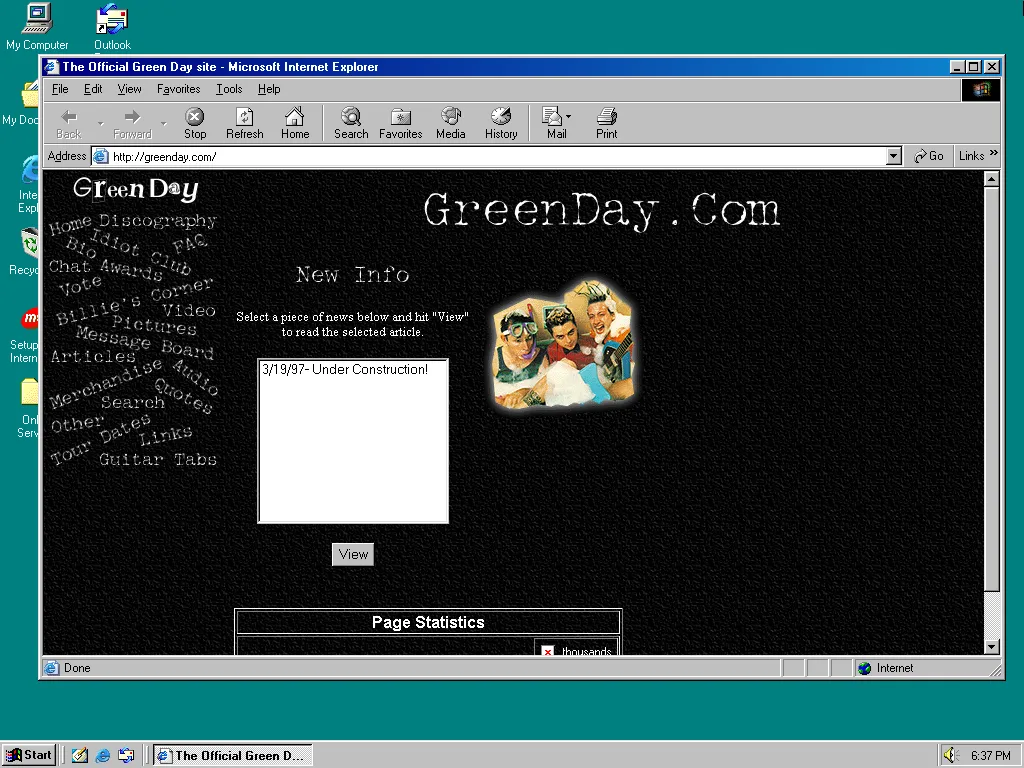
Task: Launch Outlook from the desktop
Action: [x=111, y=18]
